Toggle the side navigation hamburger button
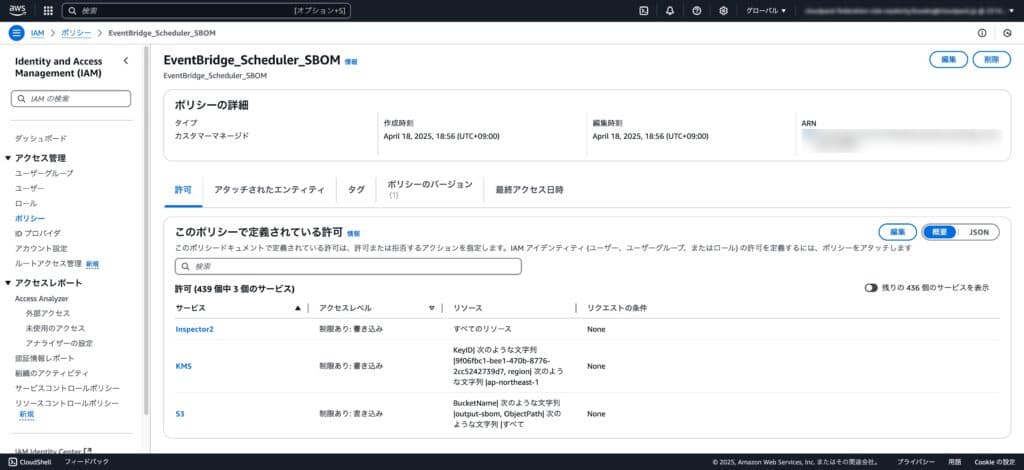Viewport: 1024px width, 470px height. pos(17,33)
